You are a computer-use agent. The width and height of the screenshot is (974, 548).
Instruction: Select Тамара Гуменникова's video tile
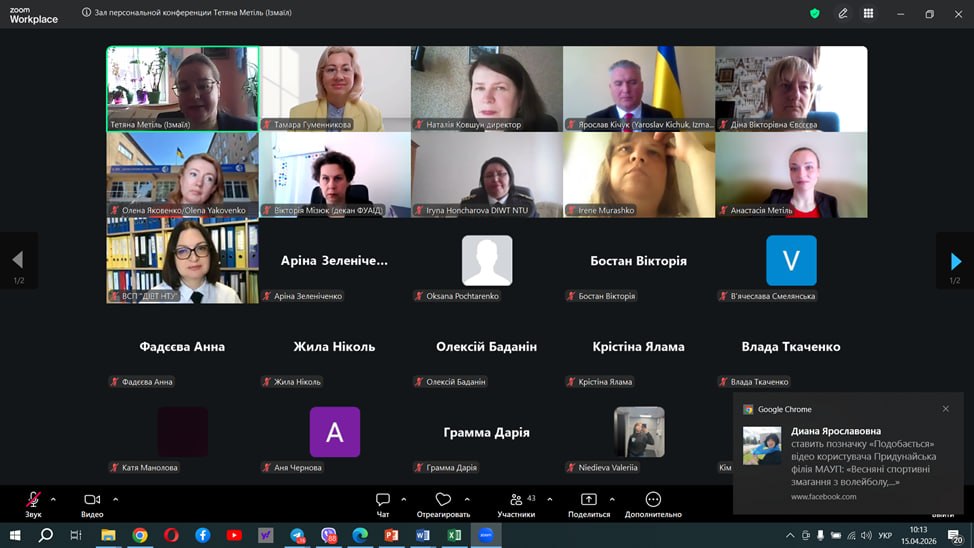pyautogui.click(x=334, y=88)
